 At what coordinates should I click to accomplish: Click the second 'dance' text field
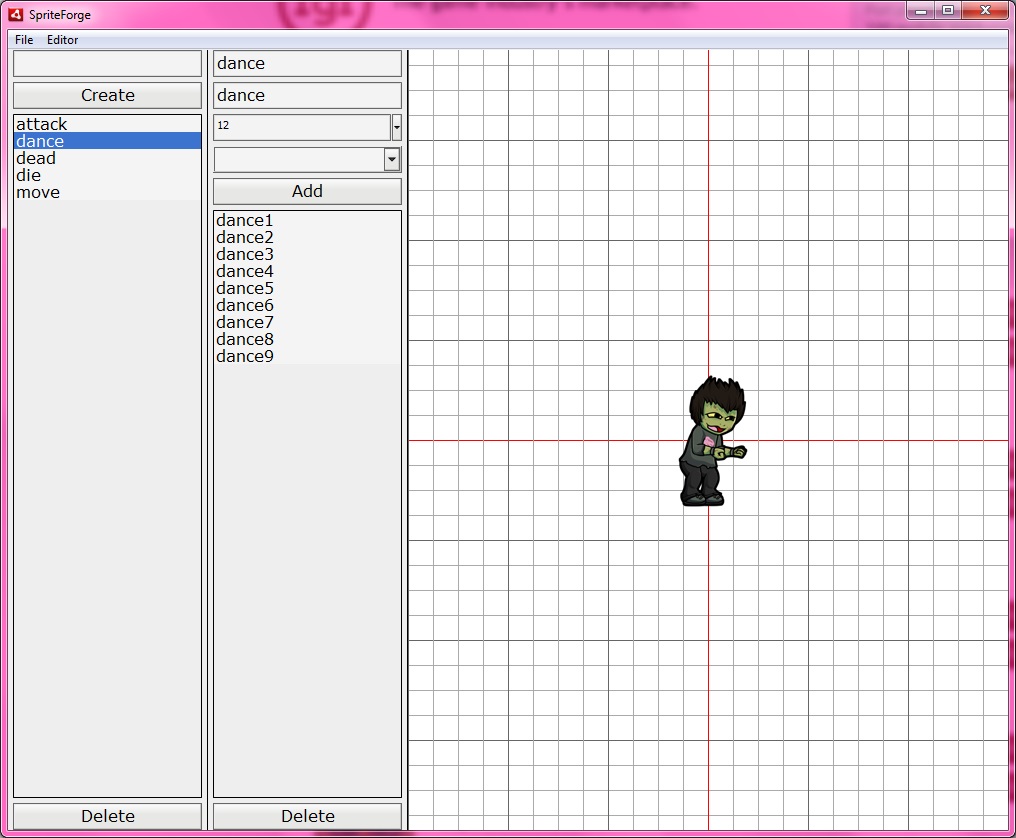click(x=307, y=95)
